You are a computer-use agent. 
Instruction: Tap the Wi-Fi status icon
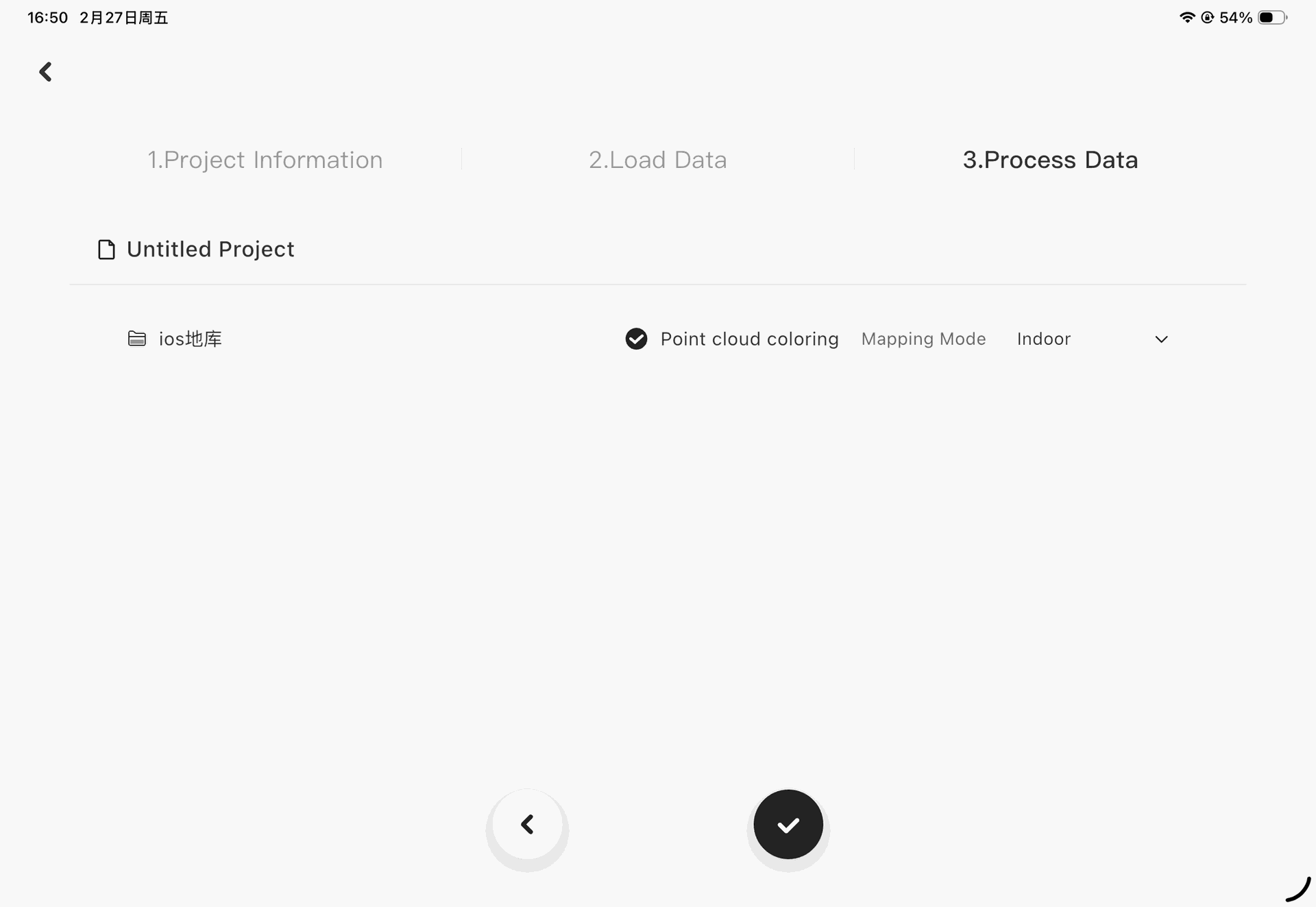click(1186, 18)
